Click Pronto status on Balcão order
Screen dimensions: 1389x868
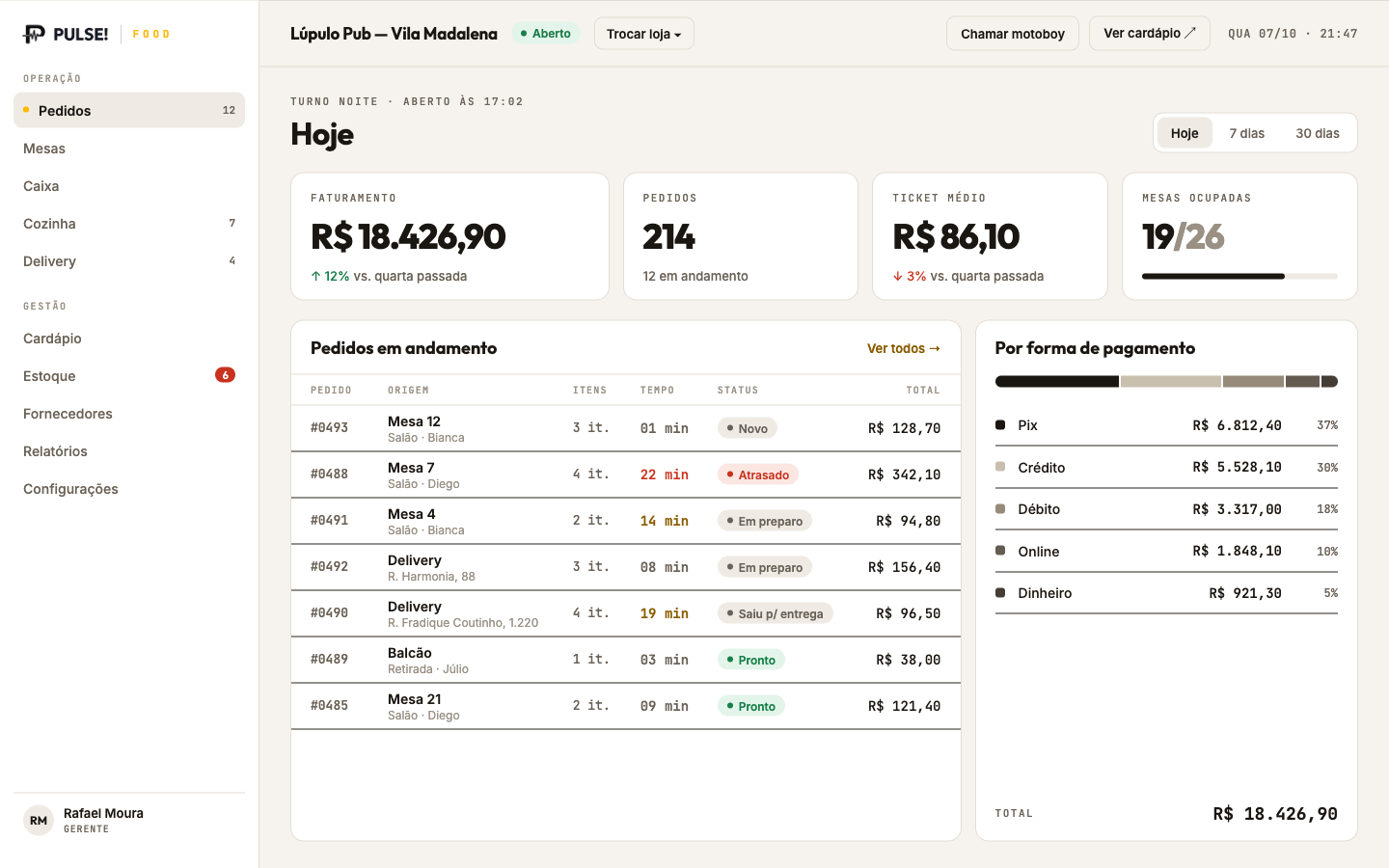(751, 660)
